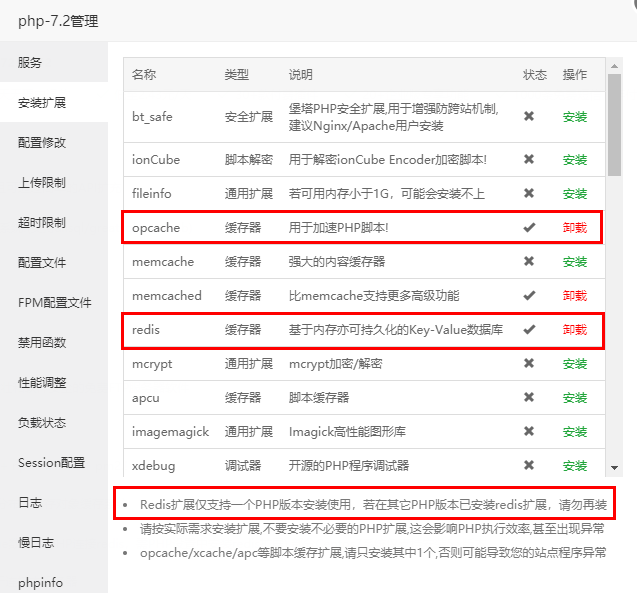This screenshot has height=593, width=637.
Task: Click the 说明 column header
Action: [x=301, y=75]
